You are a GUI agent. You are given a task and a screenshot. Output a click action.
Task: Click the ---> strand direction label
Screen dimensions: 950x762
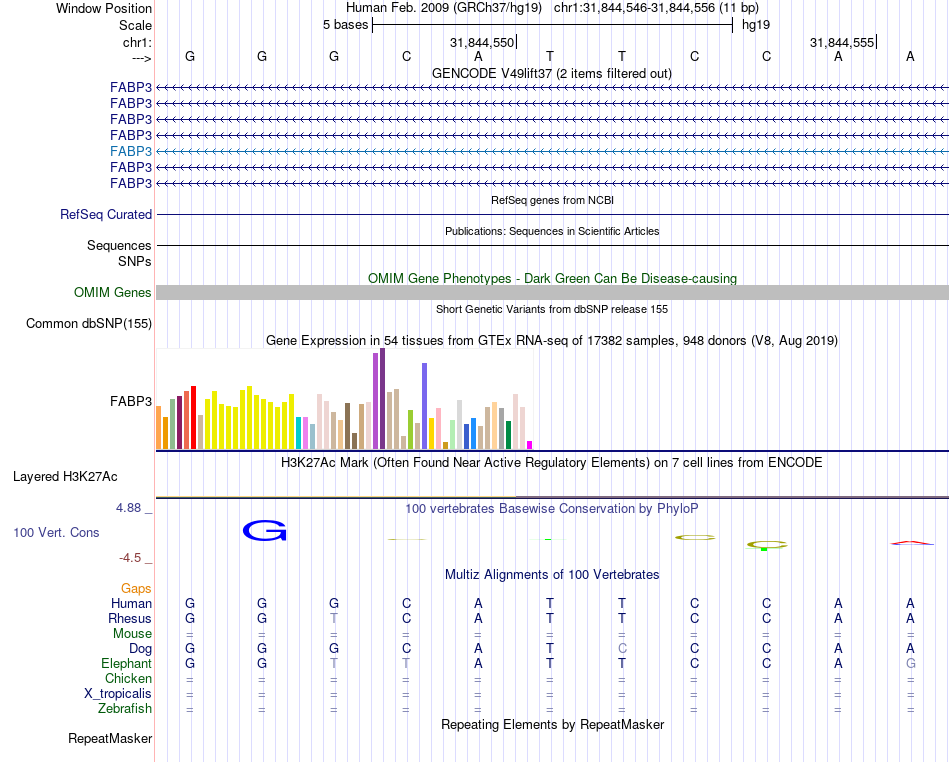click(x=142, y=58)
